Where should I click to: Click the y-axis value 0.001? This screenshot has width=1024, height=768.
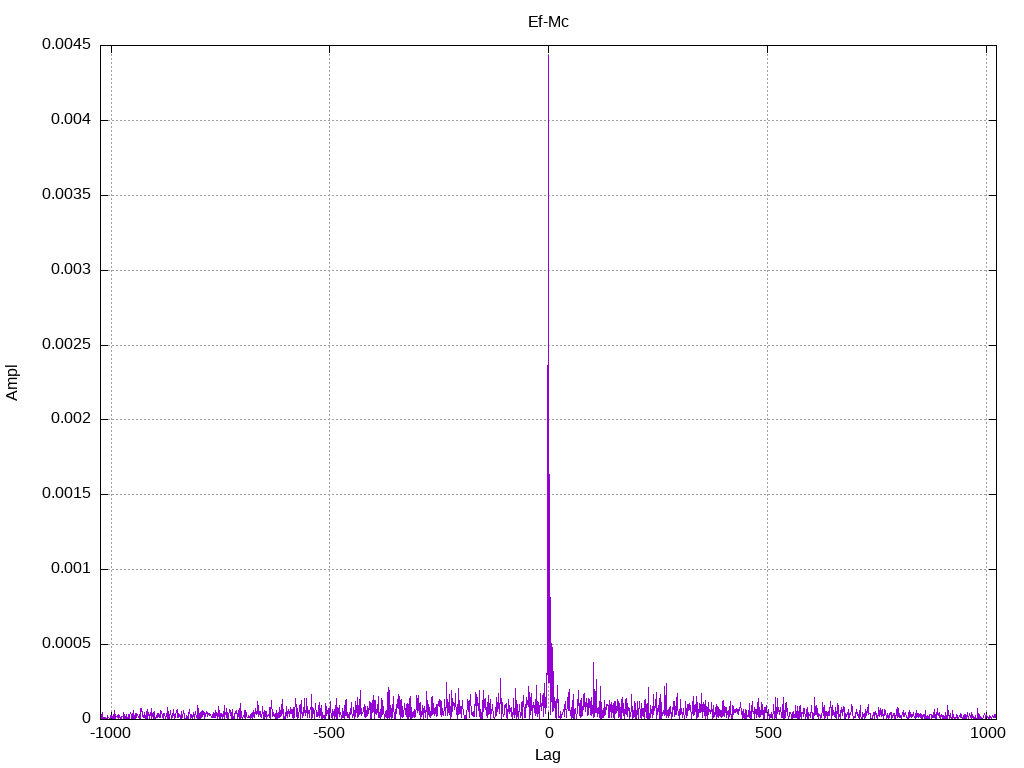tap(71, 568)
